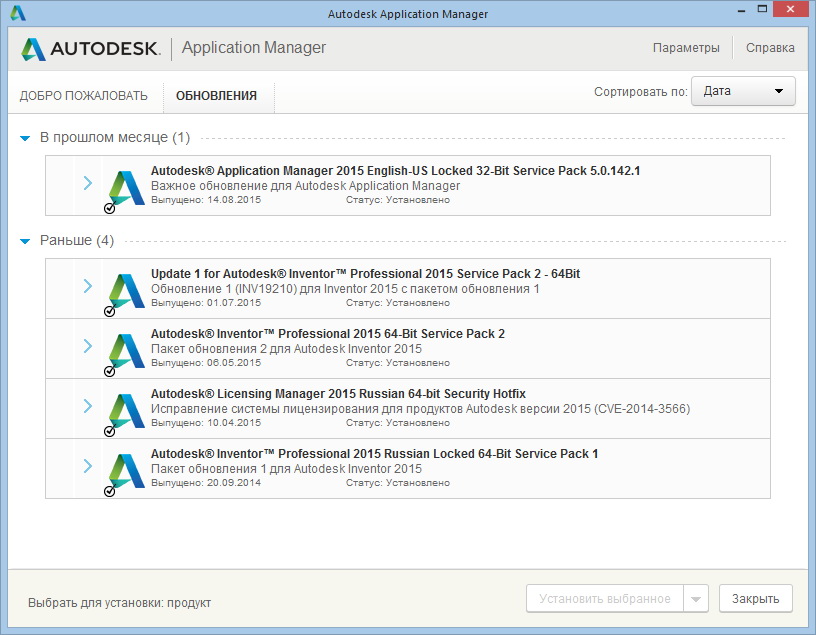
Task: Toggle the checkmark on Inventor Service Pack 2
Action: [x=109, y=371]
